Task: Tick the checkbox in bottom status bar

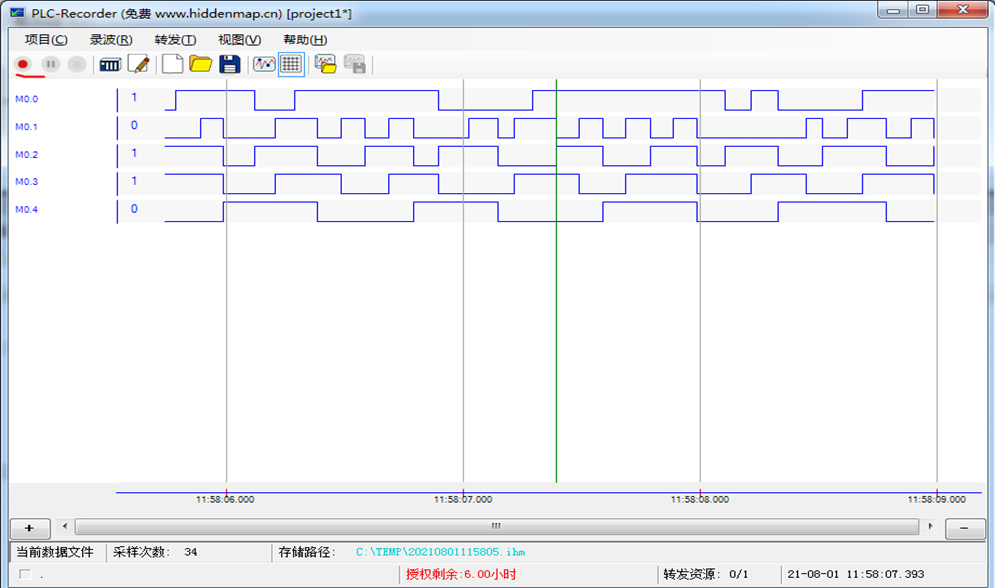Action: [25, 574]
